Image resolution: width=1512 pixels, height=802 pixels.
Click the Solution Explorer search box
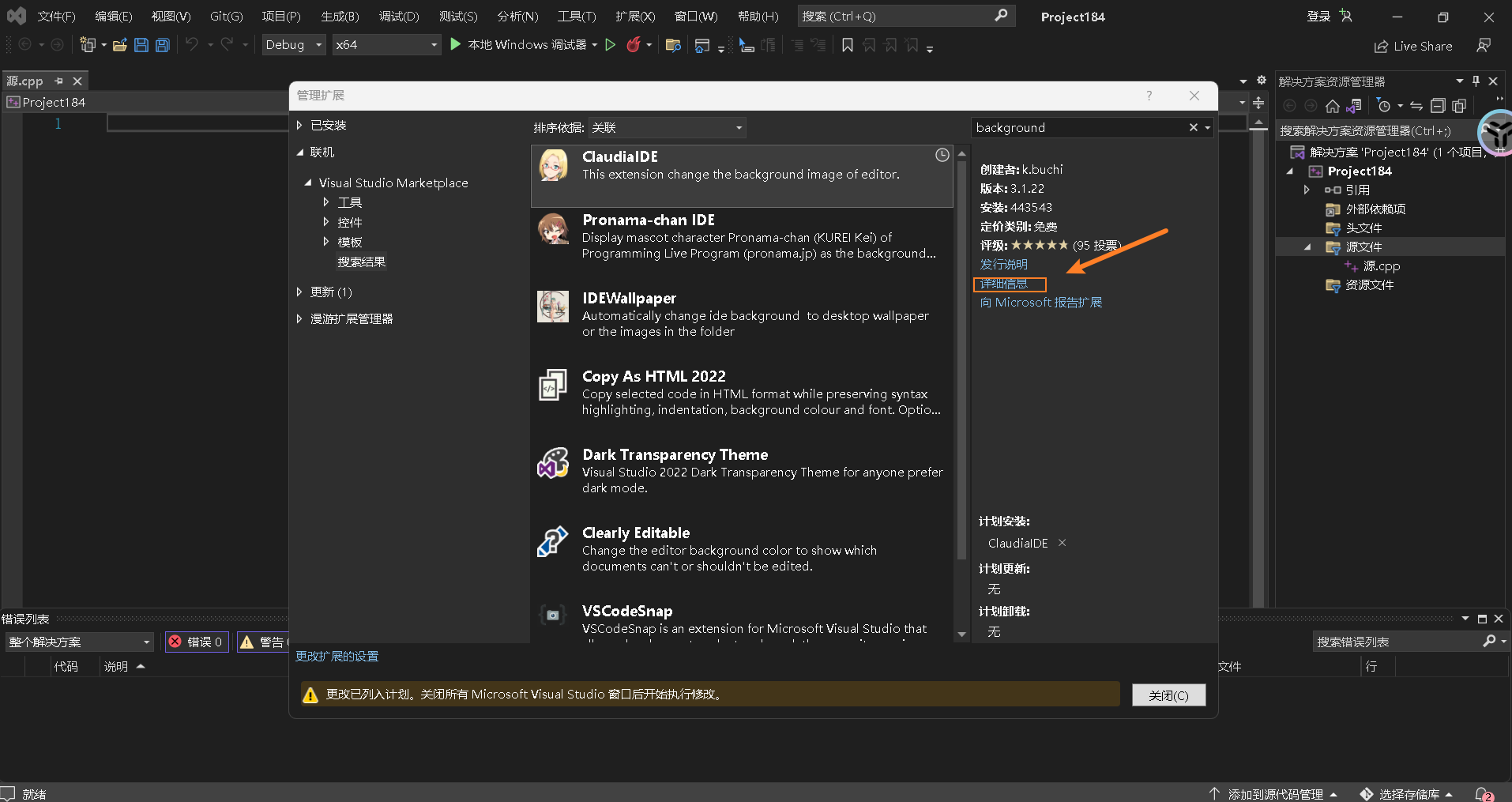tap(1378, 130)
